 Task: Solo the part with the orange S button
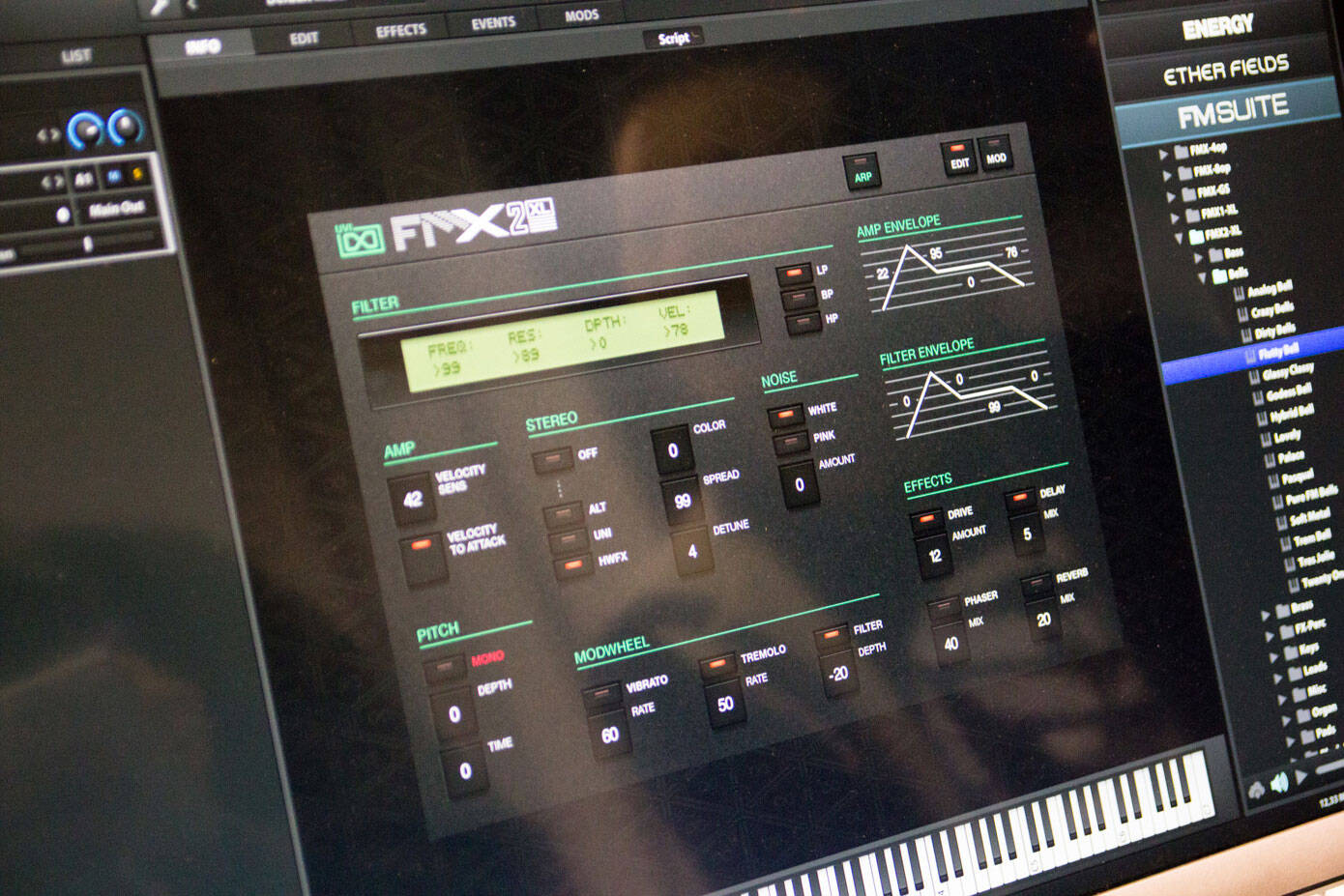tap(137, 174)
